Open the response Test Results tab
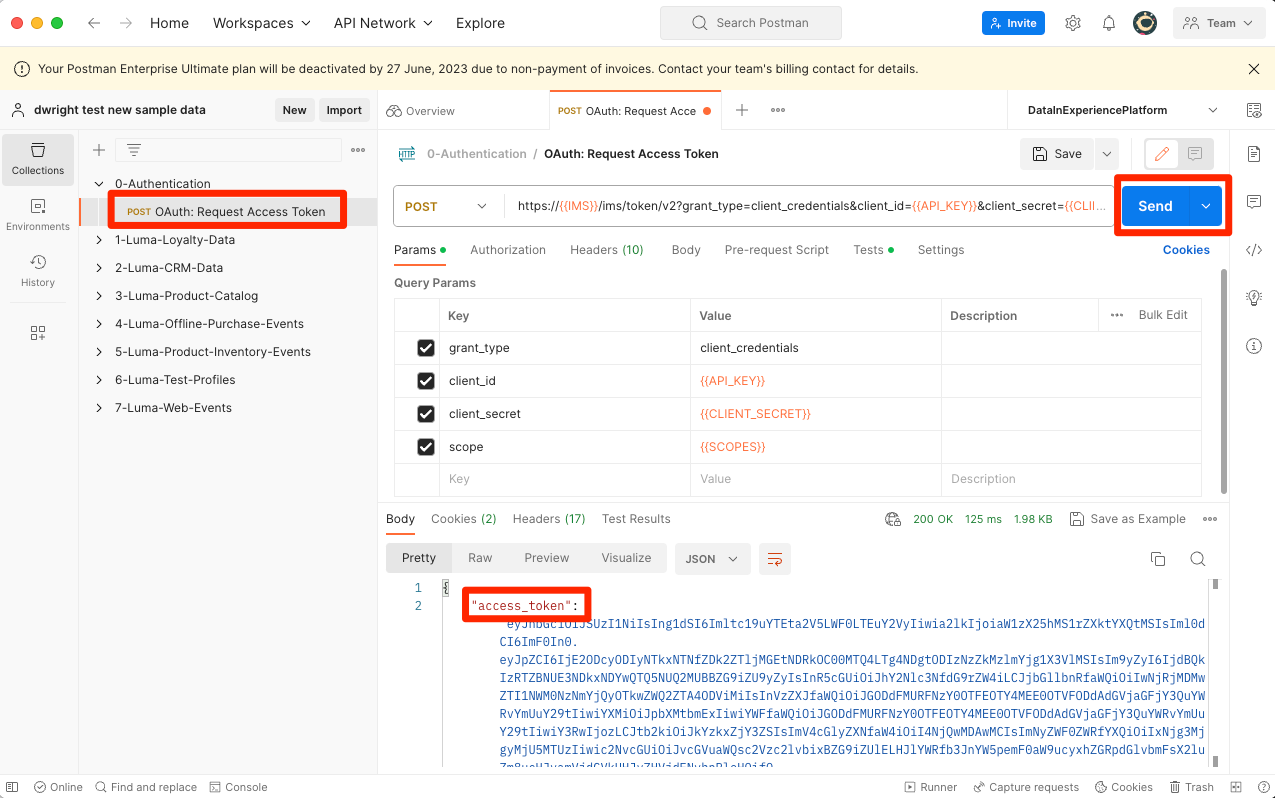This screenshot has width=1275, height=798. click(x=636, y=519)
